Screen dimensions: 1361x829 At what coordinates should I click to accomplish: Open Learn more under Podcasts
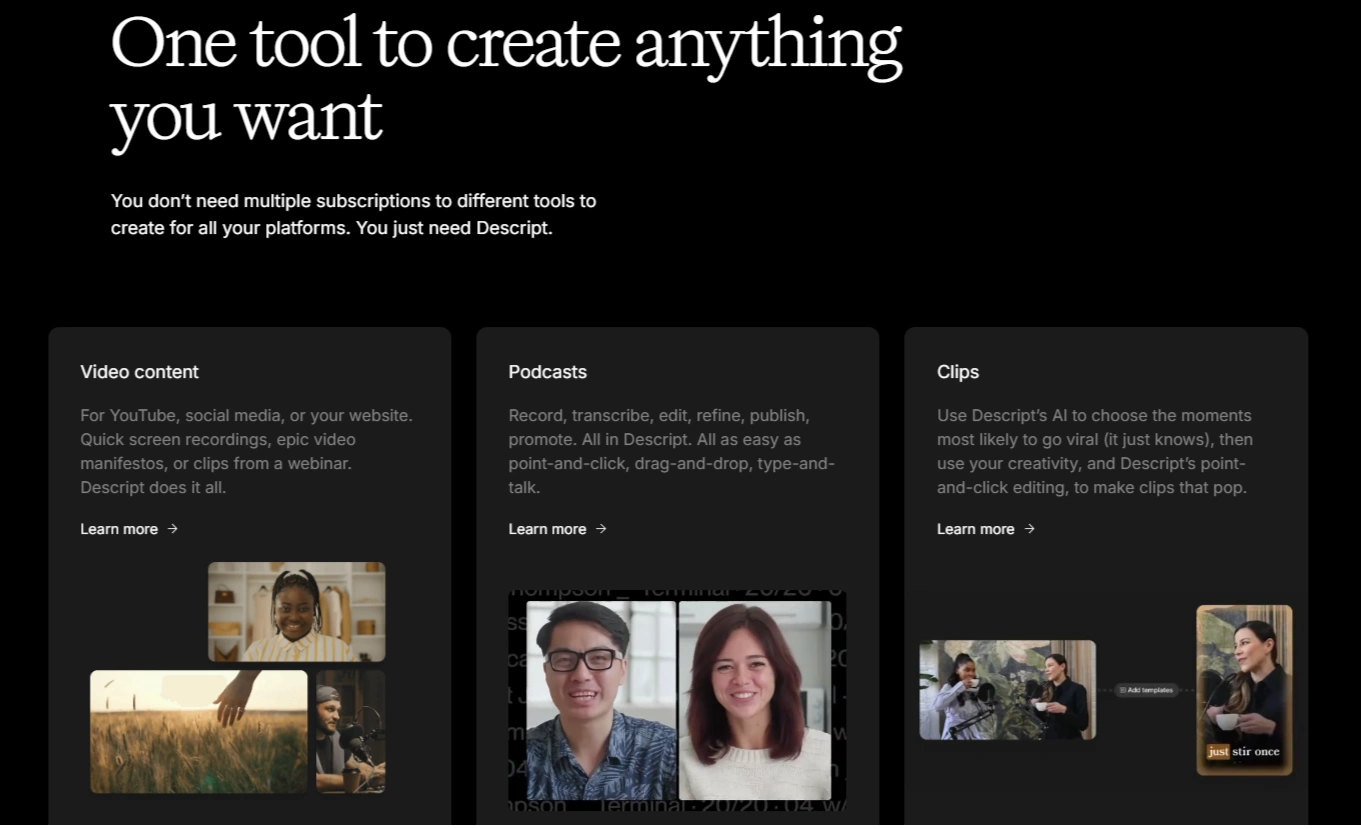557,529
